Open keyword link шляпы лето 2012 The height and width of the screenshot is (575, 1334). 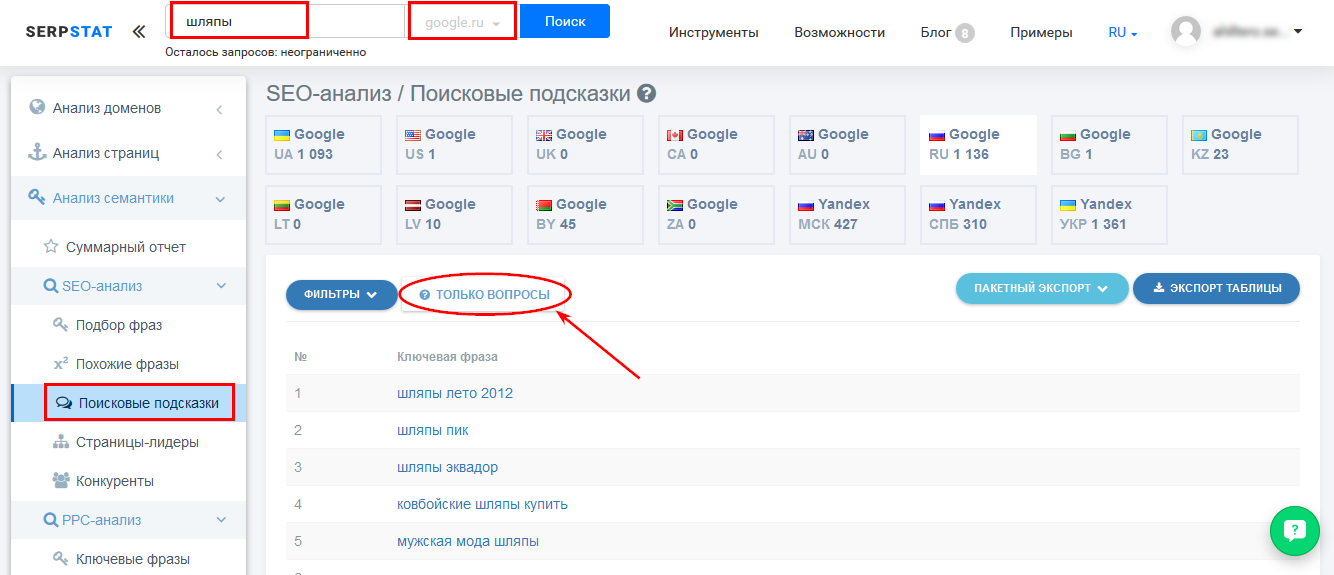tap(455, 393)
